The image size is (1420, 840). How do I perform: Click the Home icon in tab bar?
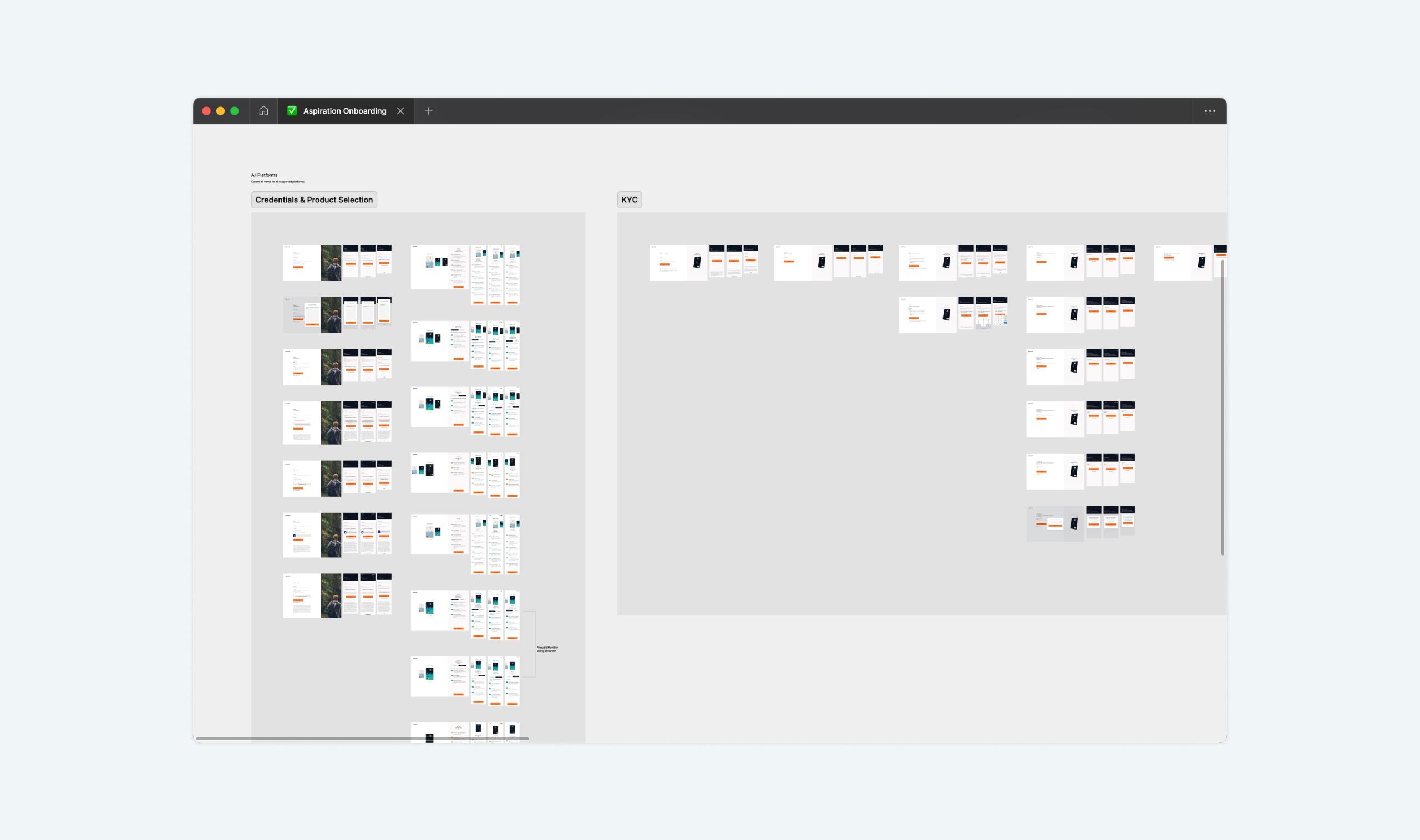[263, 111]
